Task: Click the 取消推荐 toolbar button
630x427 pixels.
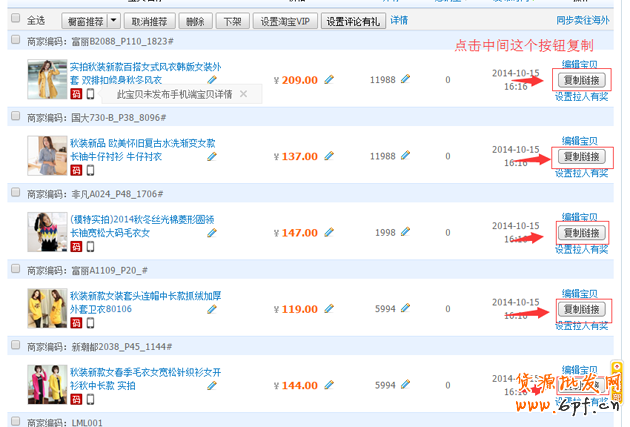Action: pos(150,20)
